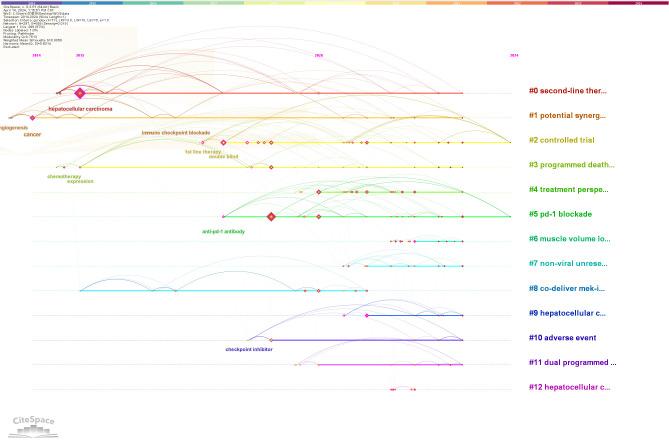Select cluster label #7 non-viral unrese...
This screenshot has height=442, width=669.
pos(568,264)
